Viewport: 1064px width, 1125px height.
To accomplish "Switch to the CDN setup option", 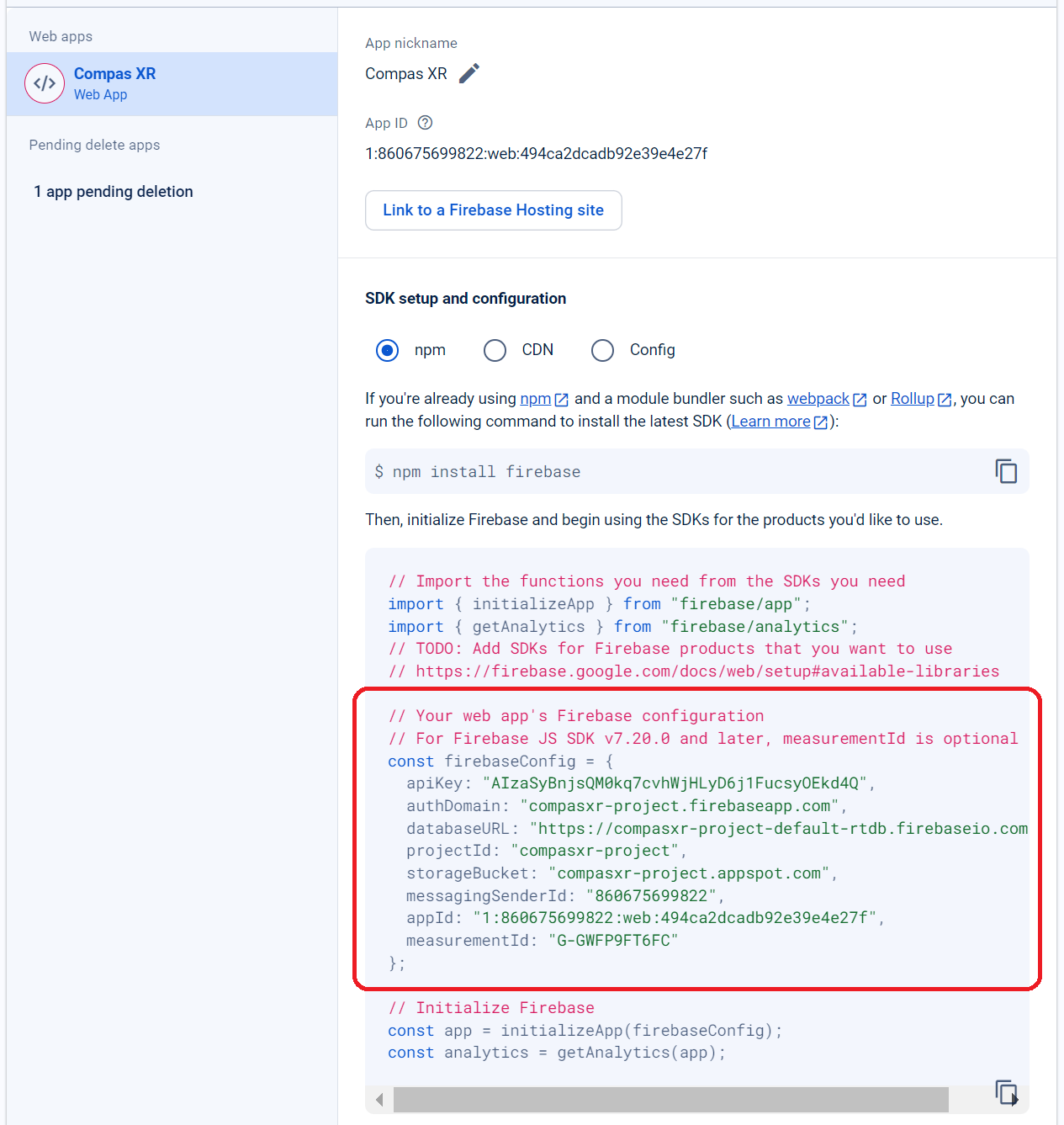I will pyautogui.click(x=495, y=350).
